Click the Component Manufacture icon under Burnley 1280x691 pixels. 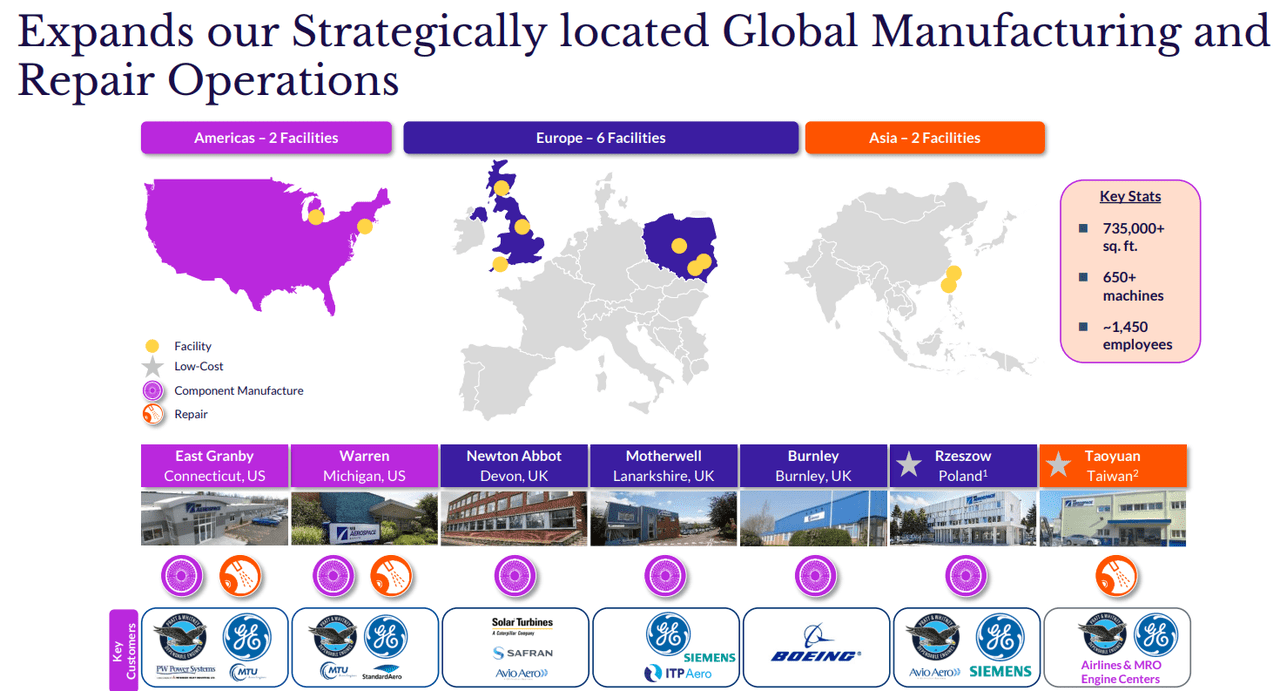tap(815, 576)
